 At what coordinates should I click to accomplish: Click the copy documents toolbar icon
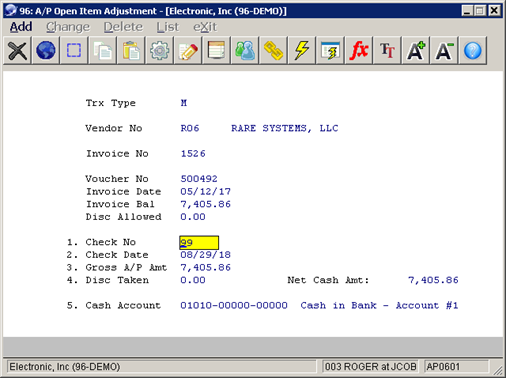[102, 51]
